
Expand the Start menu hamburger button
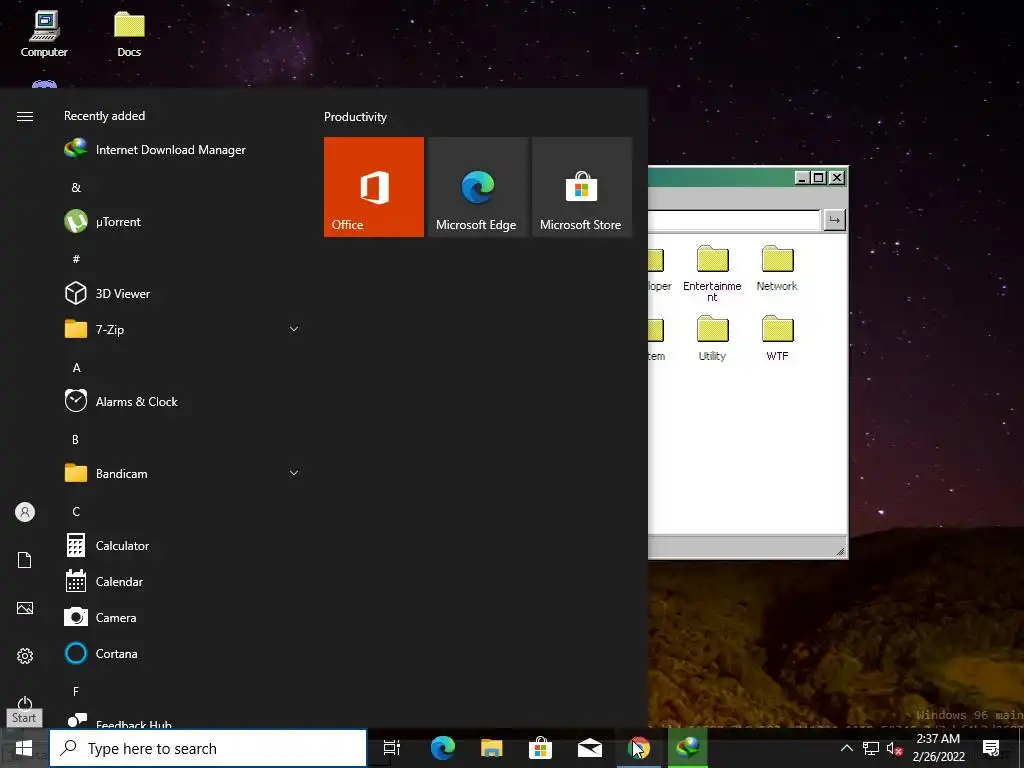pos(25,116)
